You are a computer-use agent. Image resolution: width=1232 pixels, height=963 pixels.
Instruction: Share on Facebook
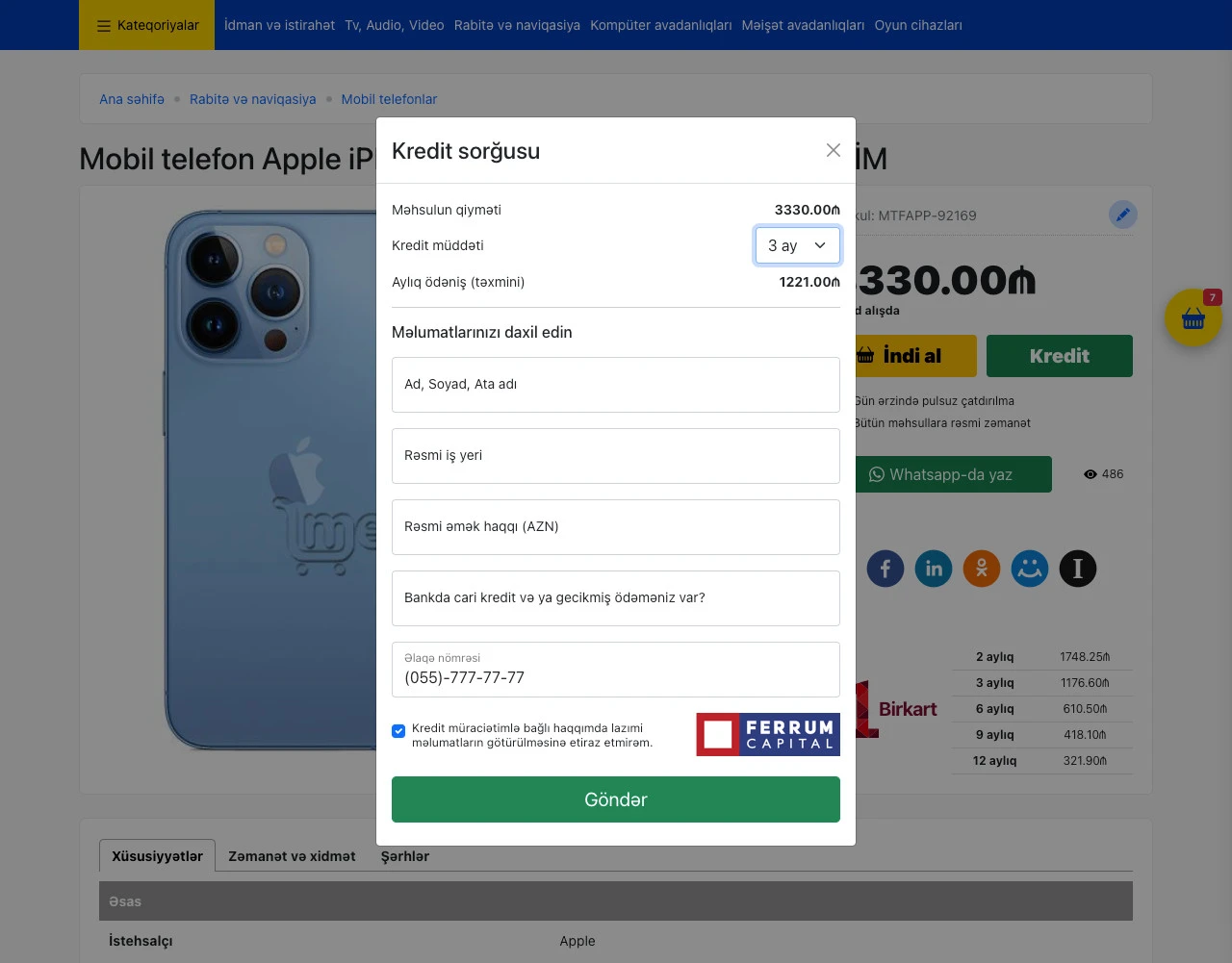coord(885,569)
